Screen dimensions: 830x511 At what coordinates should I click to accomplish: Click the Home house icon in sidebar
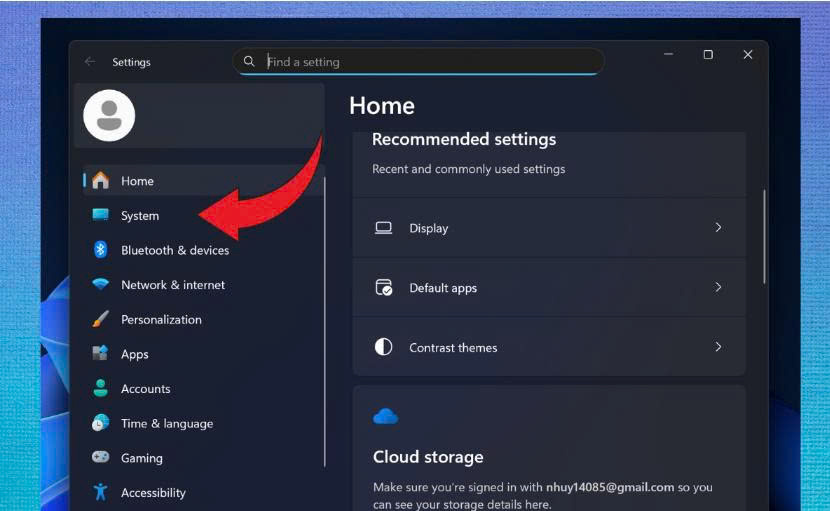100,181
